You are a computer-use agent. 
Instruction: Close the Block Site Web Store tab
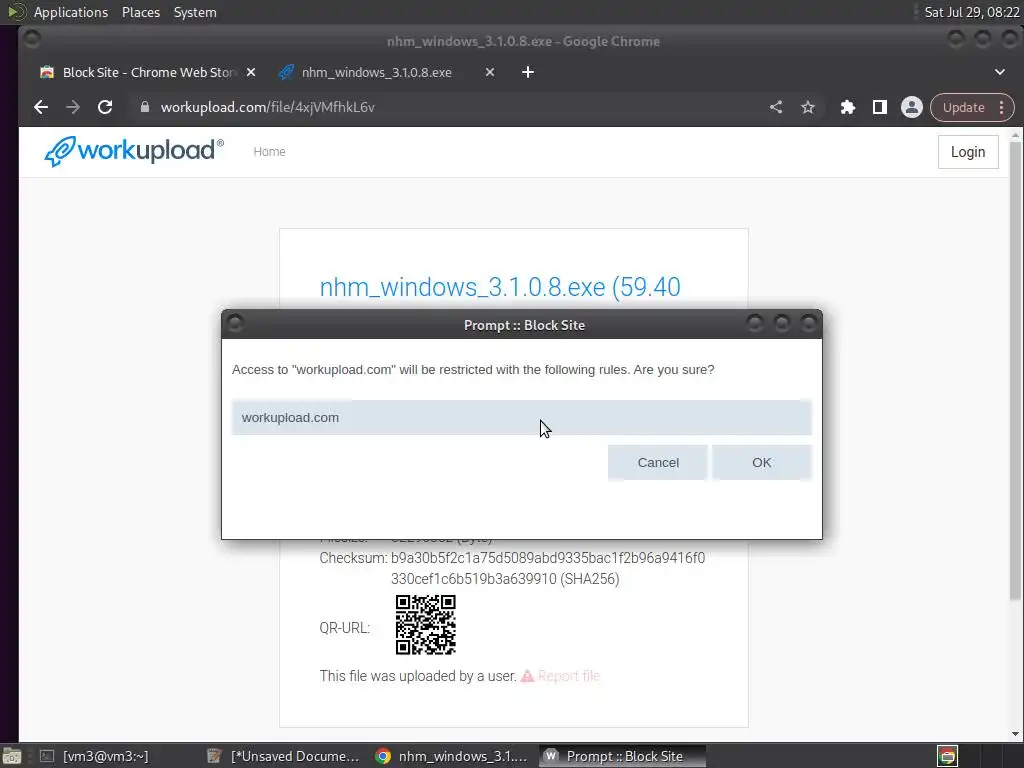pos(251,72)
